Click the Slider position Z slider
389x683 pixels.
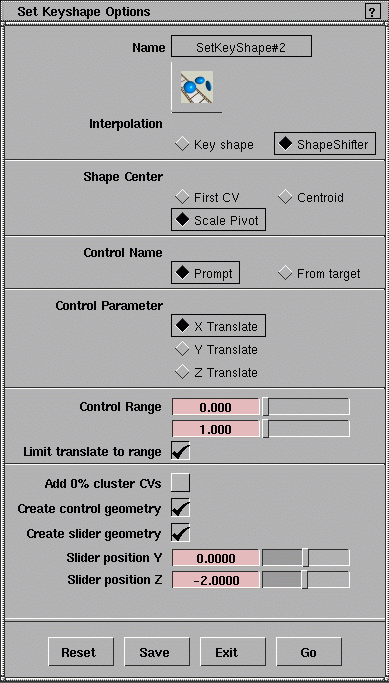pos(305,580)
